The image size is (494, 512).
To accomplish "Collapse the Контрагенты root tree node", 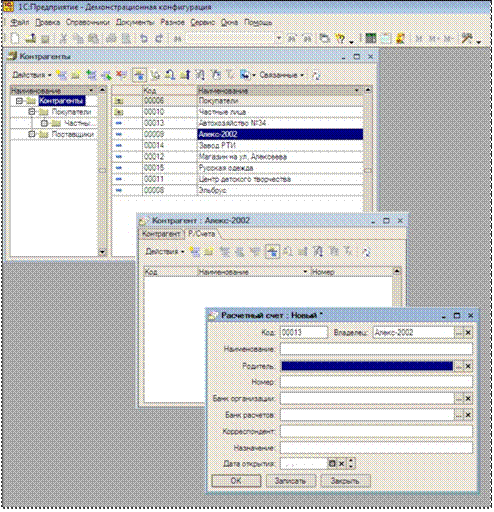I will coord(19,101).
